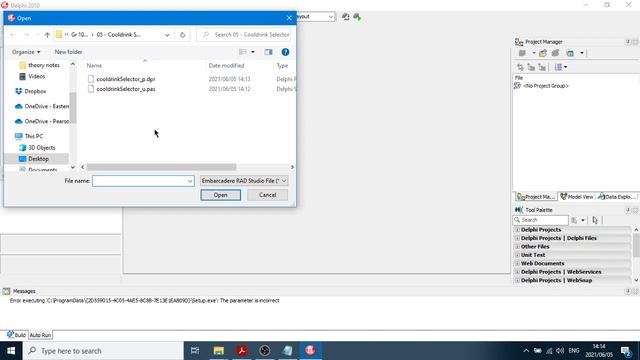Expand the Delphi Projects category
The height and width of the screenshot is (360, 640).
point(517,230)
